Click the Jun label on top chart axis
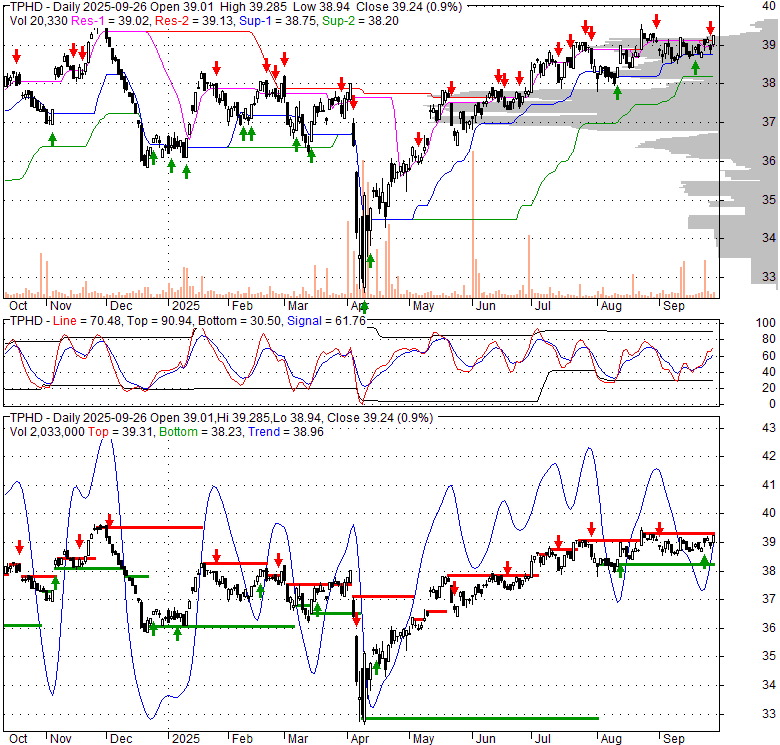This screenshot has width=780, height=745. 486,306
